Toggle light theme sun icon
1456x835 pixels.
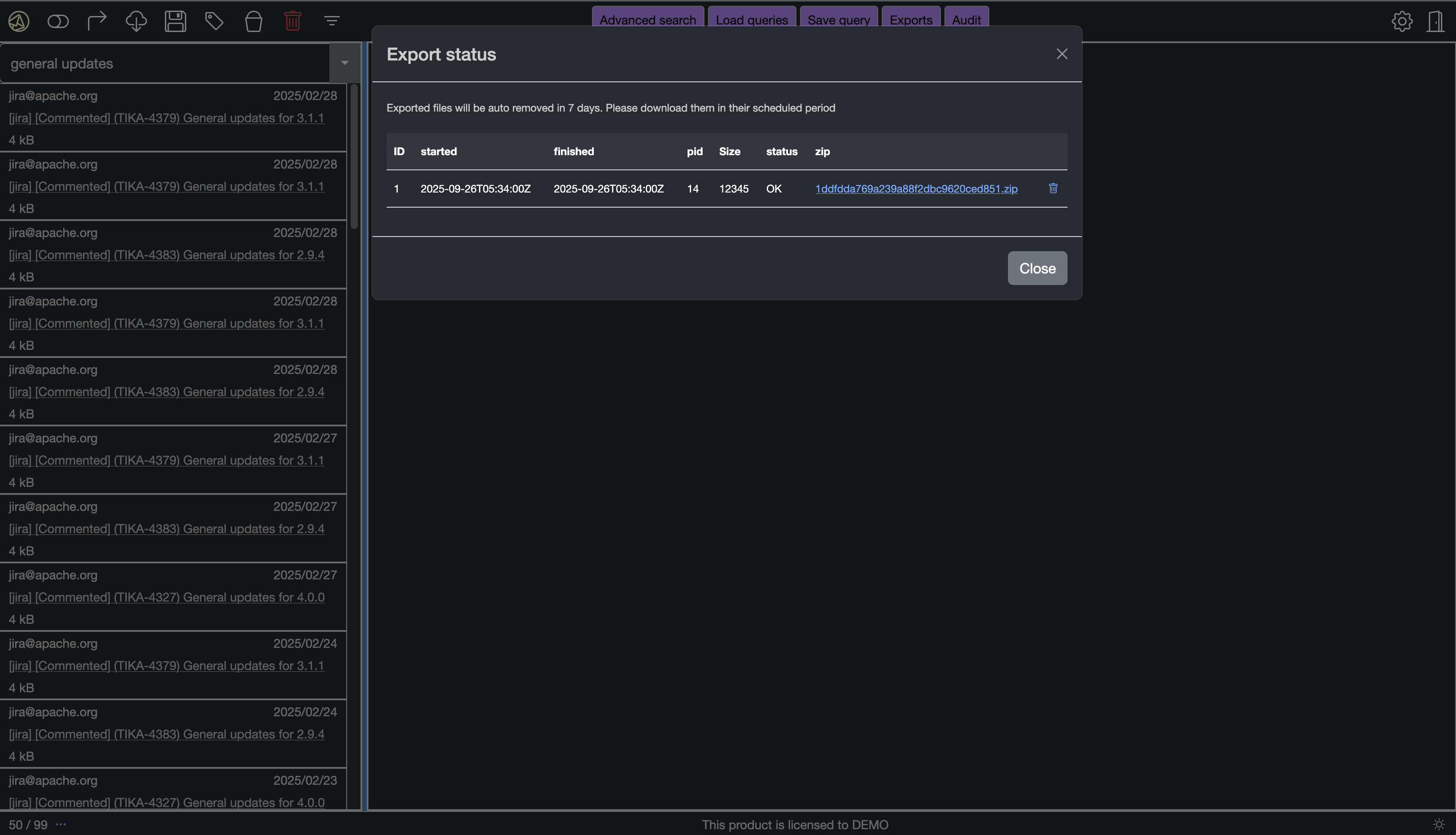(1438, 825)
